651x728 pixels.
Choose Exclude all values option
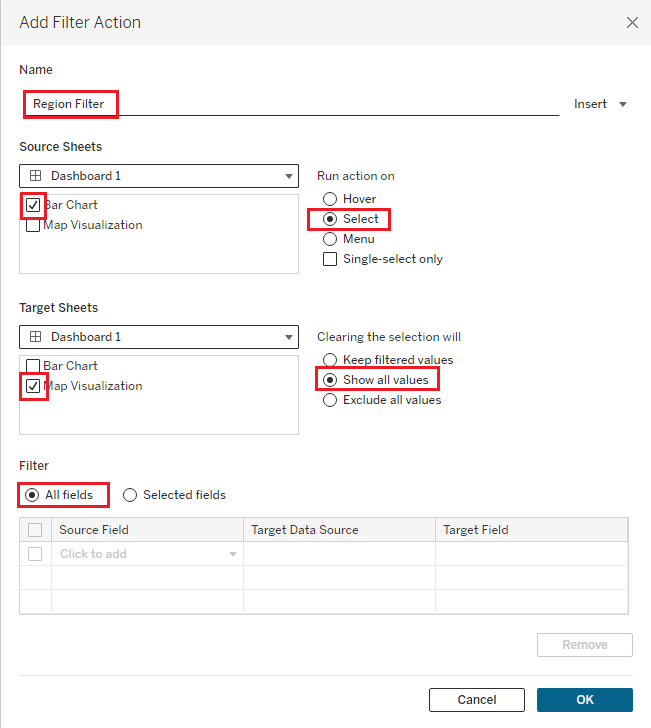(330, 400)
